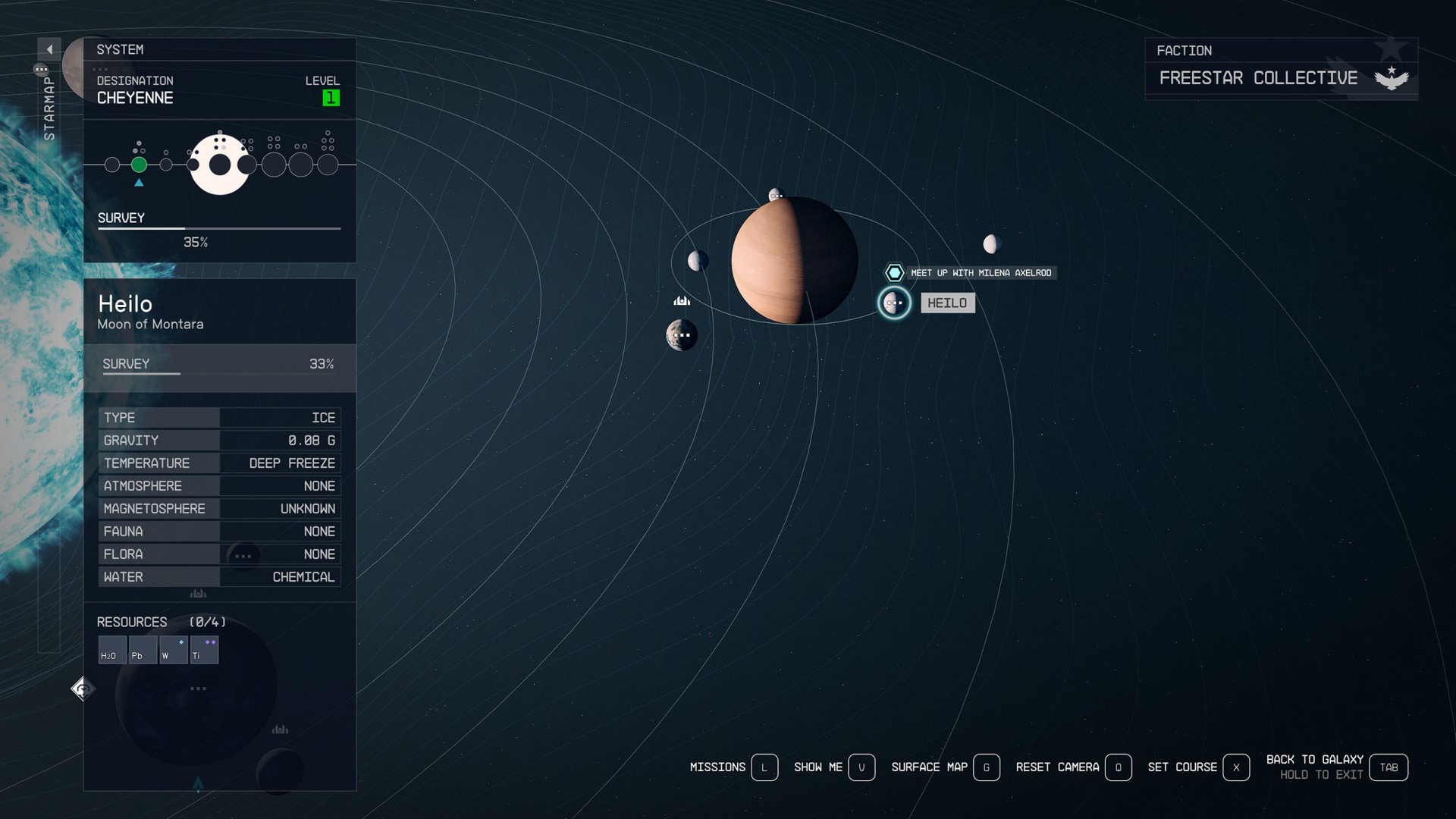Choose RESET CAMERA in bottom bar

[x=1057, y=767]
